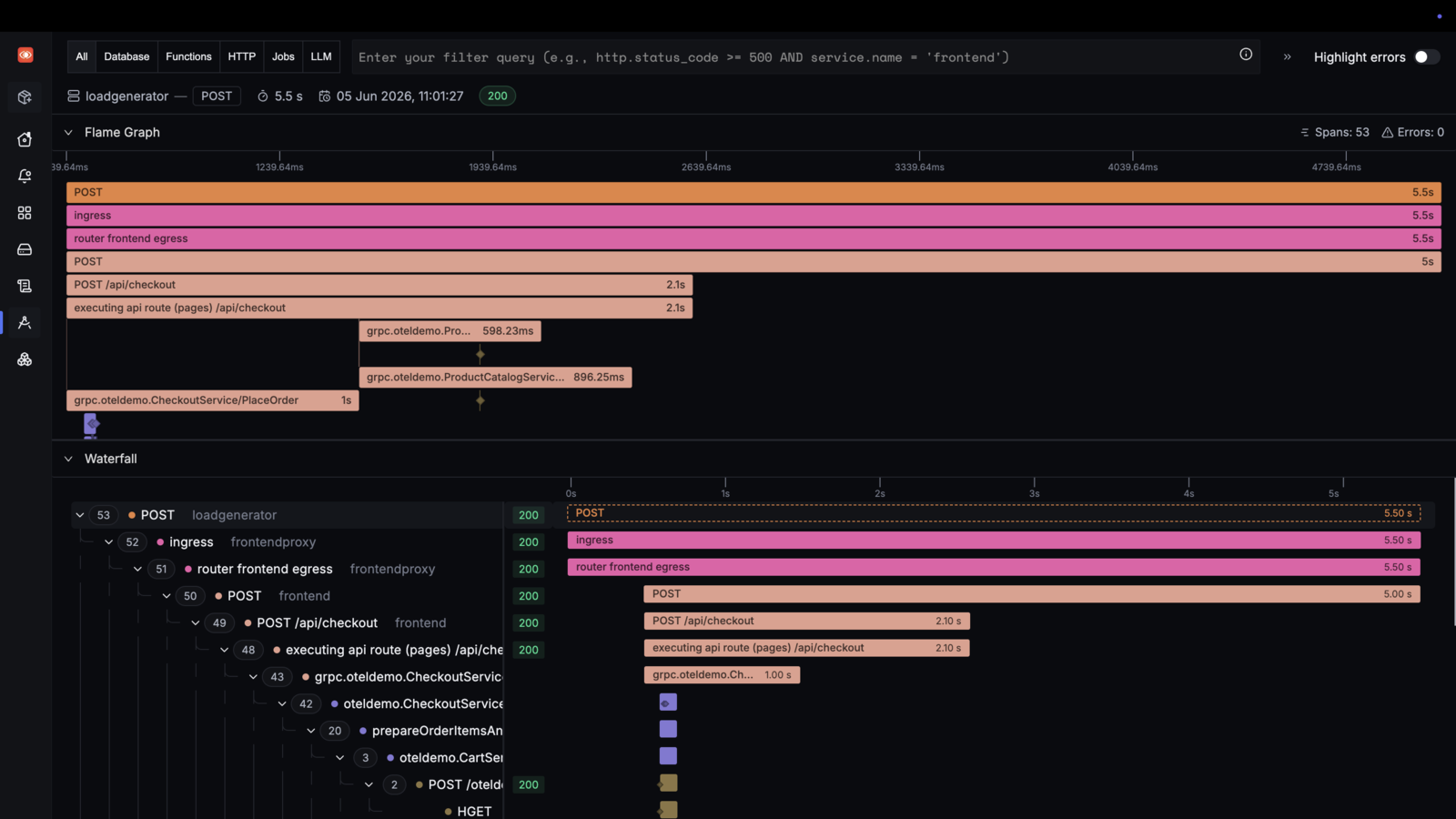Go to the Home sidebar icon
This screenshot has width=1456, height=819.
[x=25, y=139]
